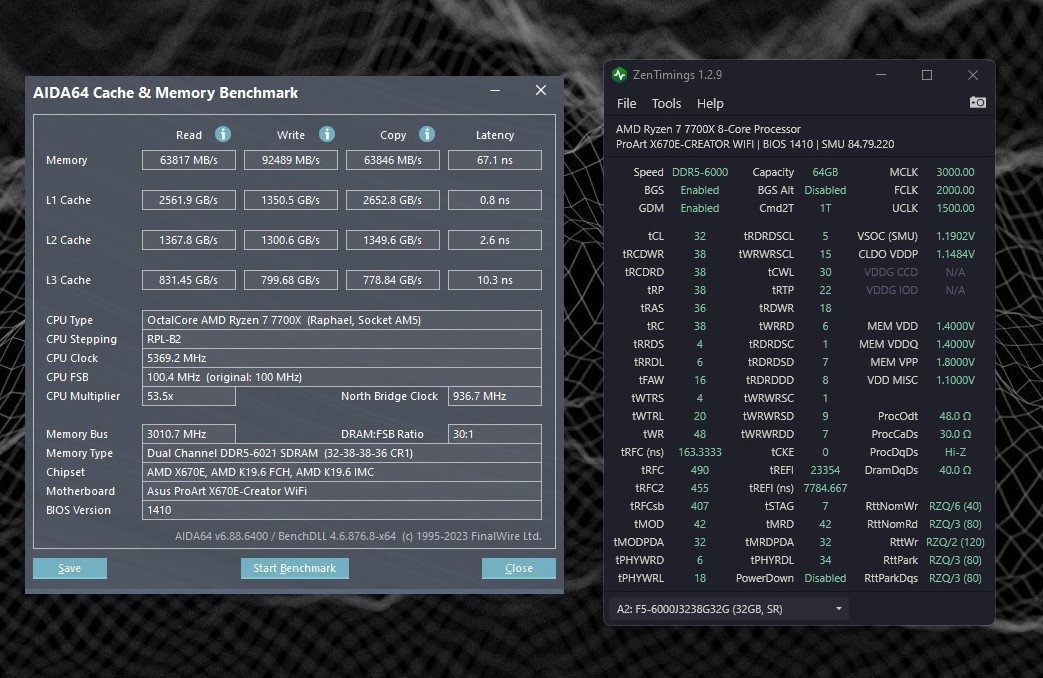Click the RttWr value RZQ/2 (120)
1043x678 pixels.
(x=955, y=542)
